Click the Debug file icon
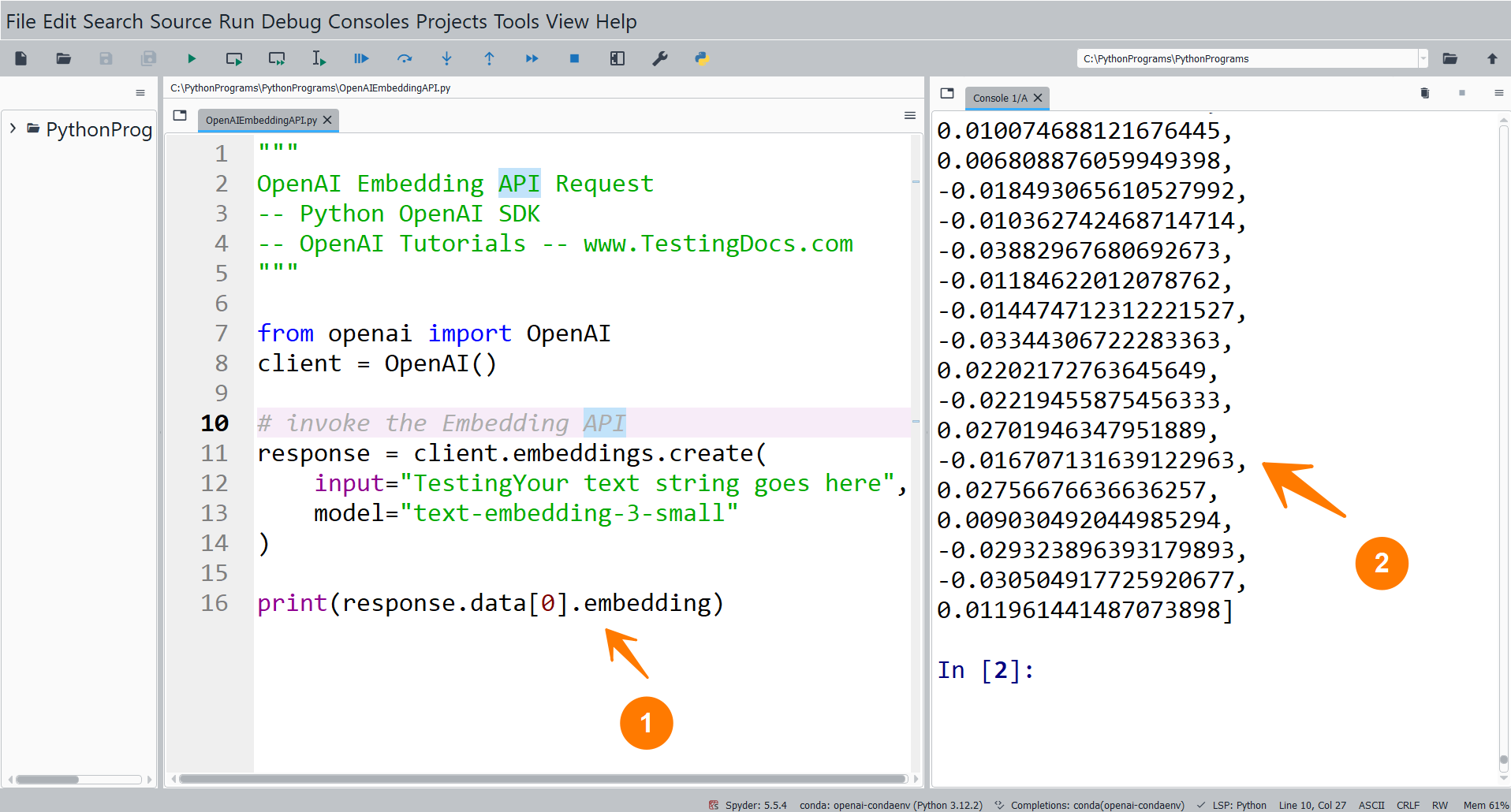1511x812 pixels. 361,58
